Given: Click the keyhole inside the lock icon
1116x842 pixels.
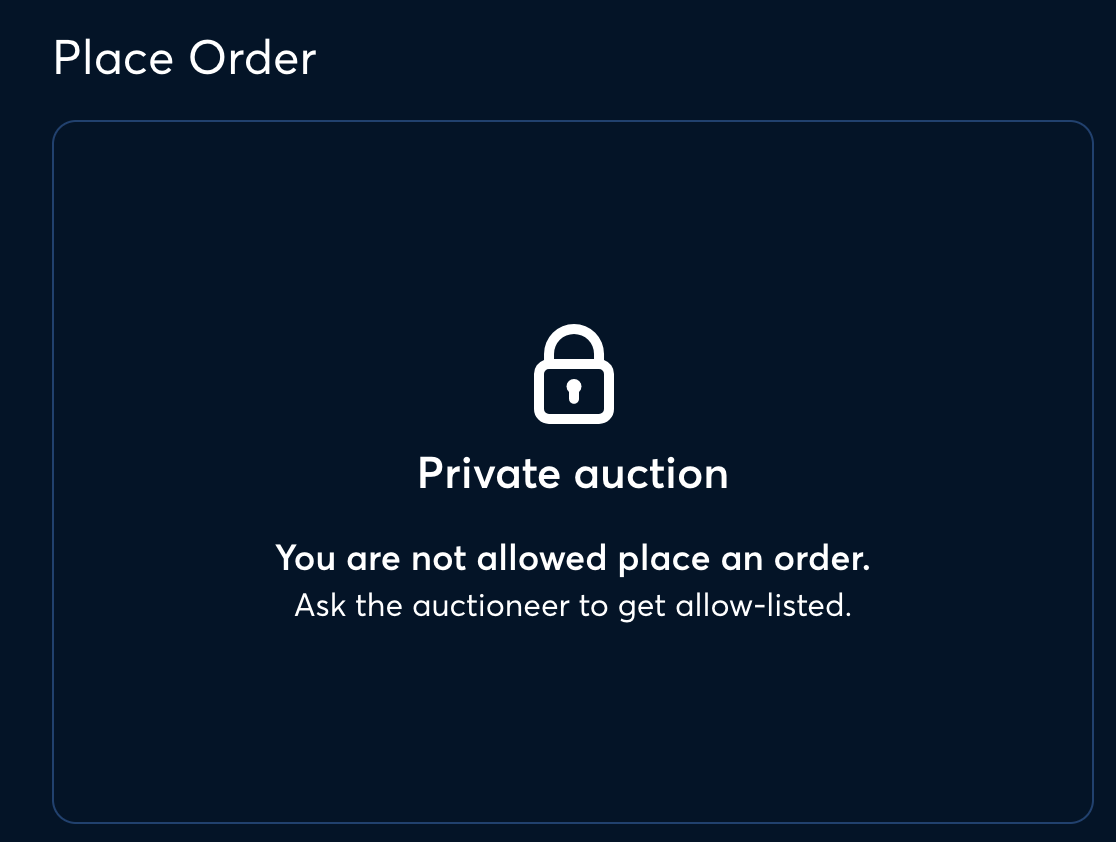Looking at the screenshot, I should tap(574, 391).
